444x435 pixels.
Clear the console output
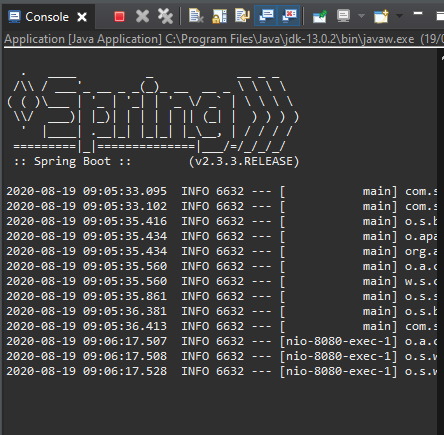pyautogui.click(x=196, y=16)
